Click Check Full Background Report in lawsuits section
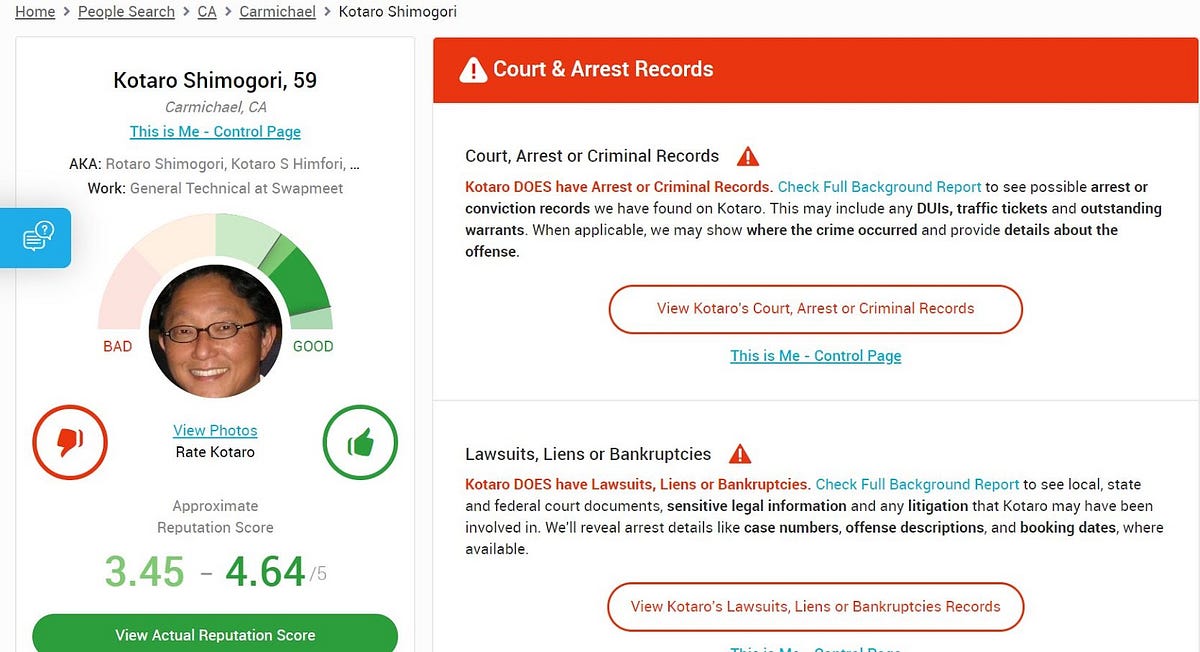Viewport: 1200px width, 652px height. 917,484
